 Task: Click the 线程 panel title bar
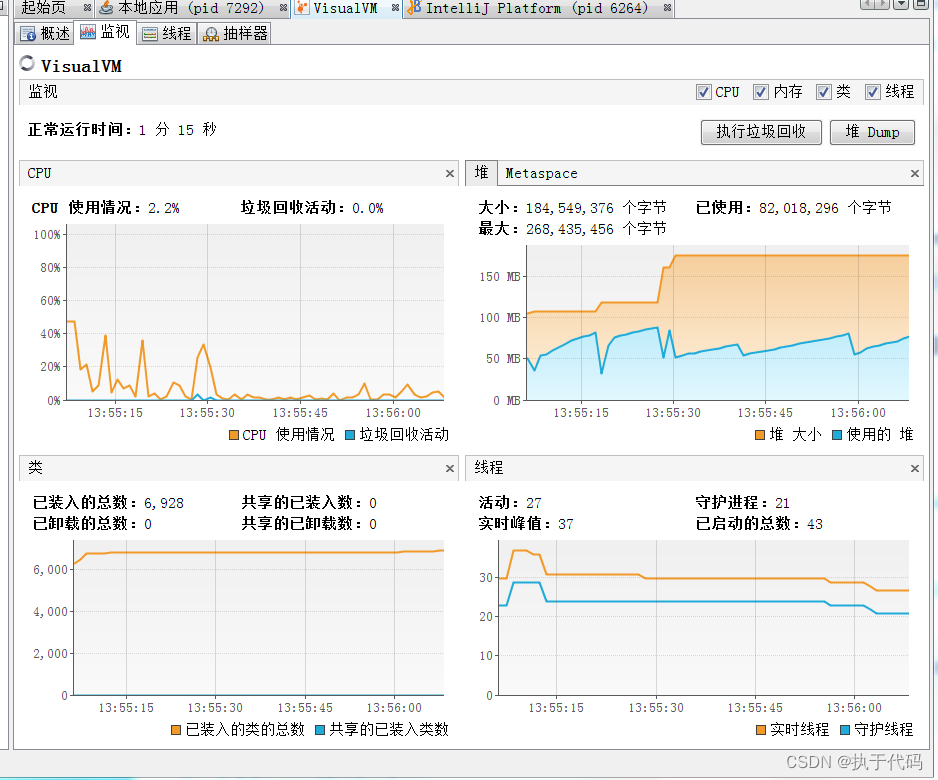click(x=695, y=468)
